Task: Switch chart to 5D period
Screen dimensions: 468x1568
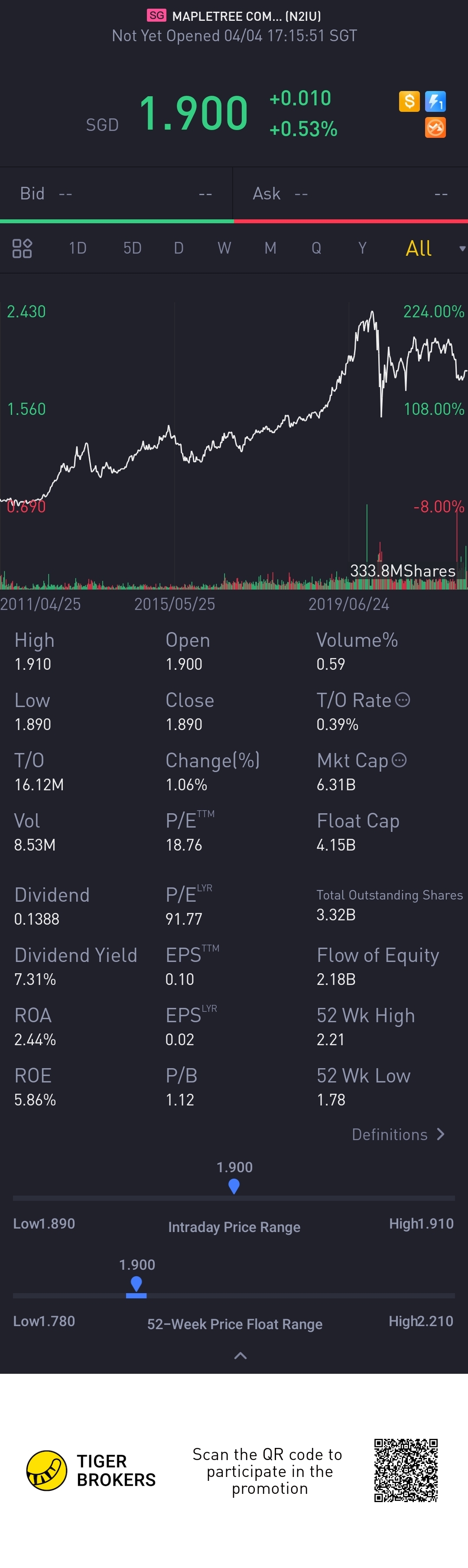Action: tap(132, 248)
